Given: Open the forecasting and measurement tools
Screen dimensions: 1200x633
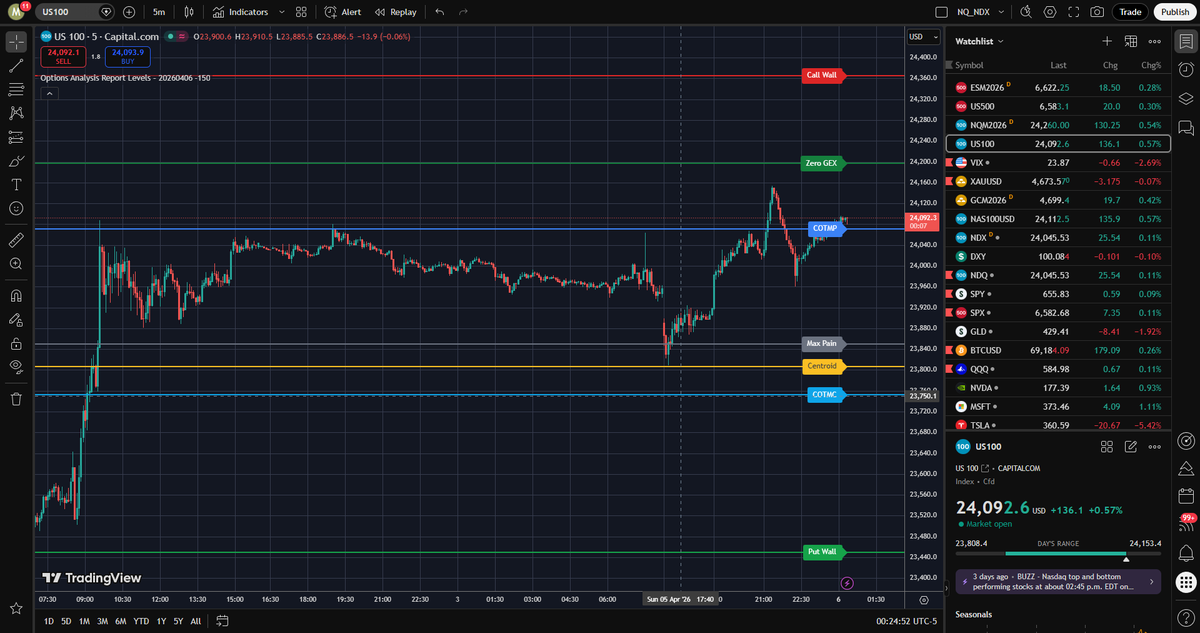Looking at the screenshot, I should coord(16,137).
